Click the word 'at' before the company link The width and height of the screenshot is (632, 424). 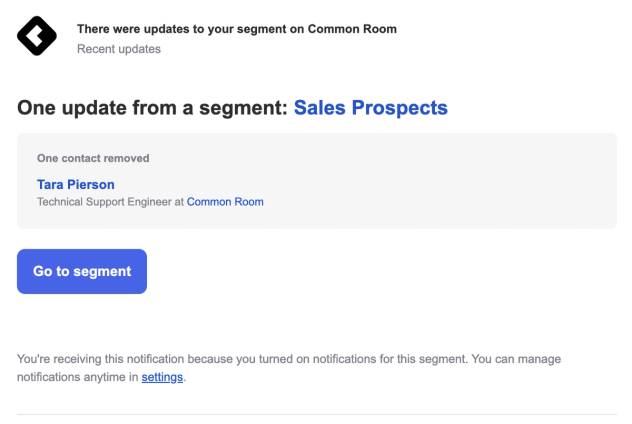tap(179, 201)
